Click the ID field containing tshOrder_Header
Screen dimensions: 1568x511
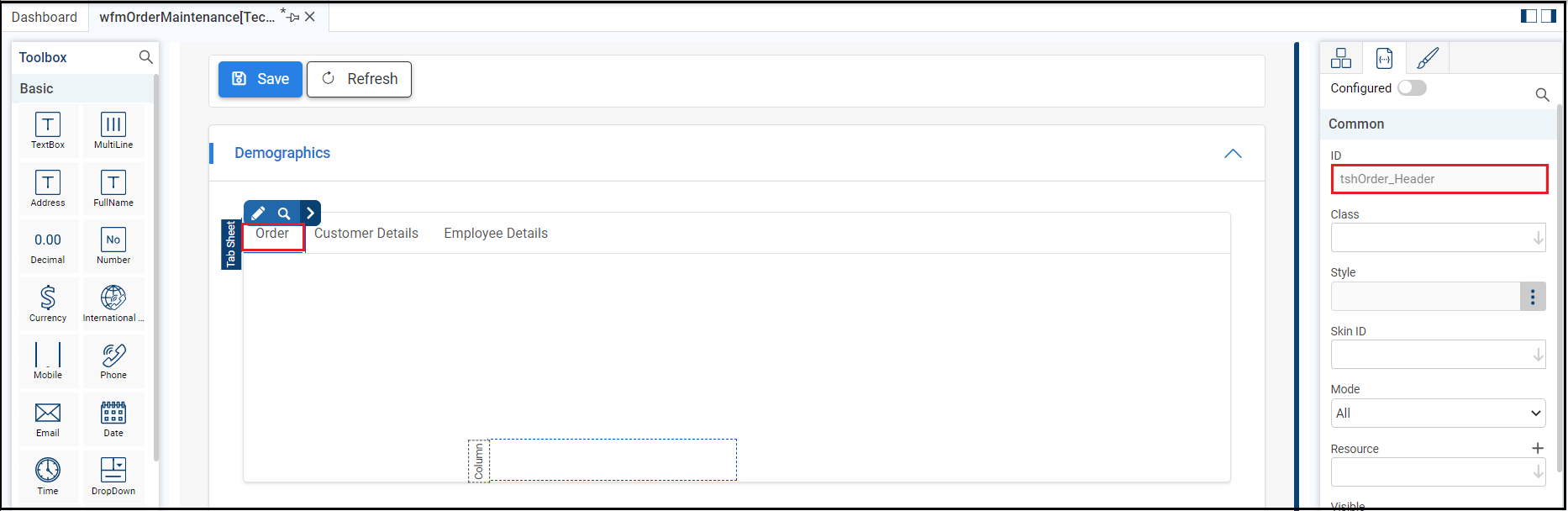pos(1438,179)
